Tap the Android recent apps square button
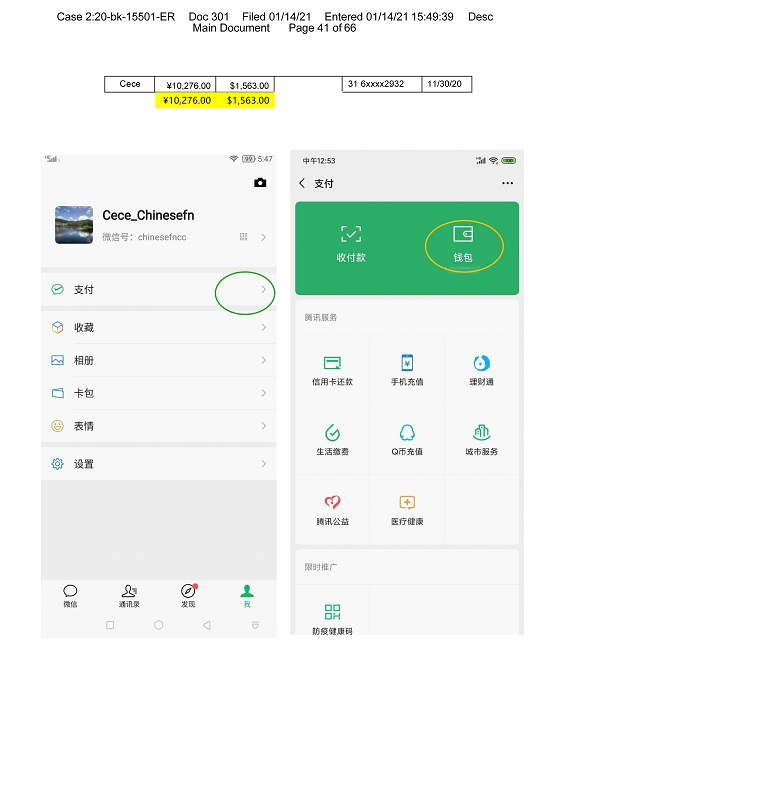Screen dimensions: 778x800 110,625
